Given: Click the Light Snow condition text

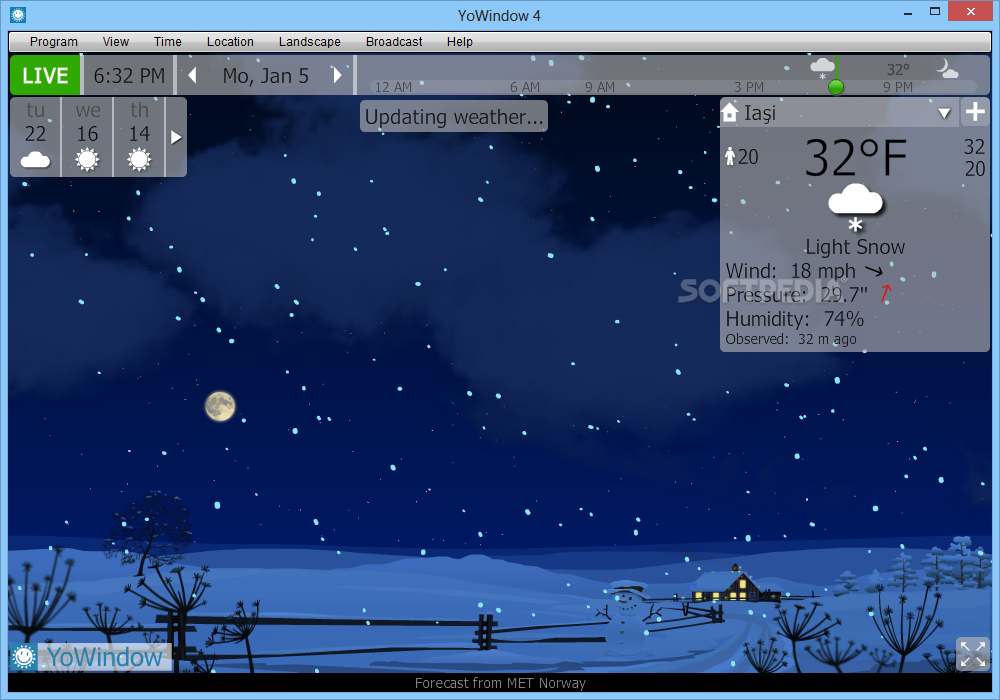Looking at the screenshot, I should [855, 247].
